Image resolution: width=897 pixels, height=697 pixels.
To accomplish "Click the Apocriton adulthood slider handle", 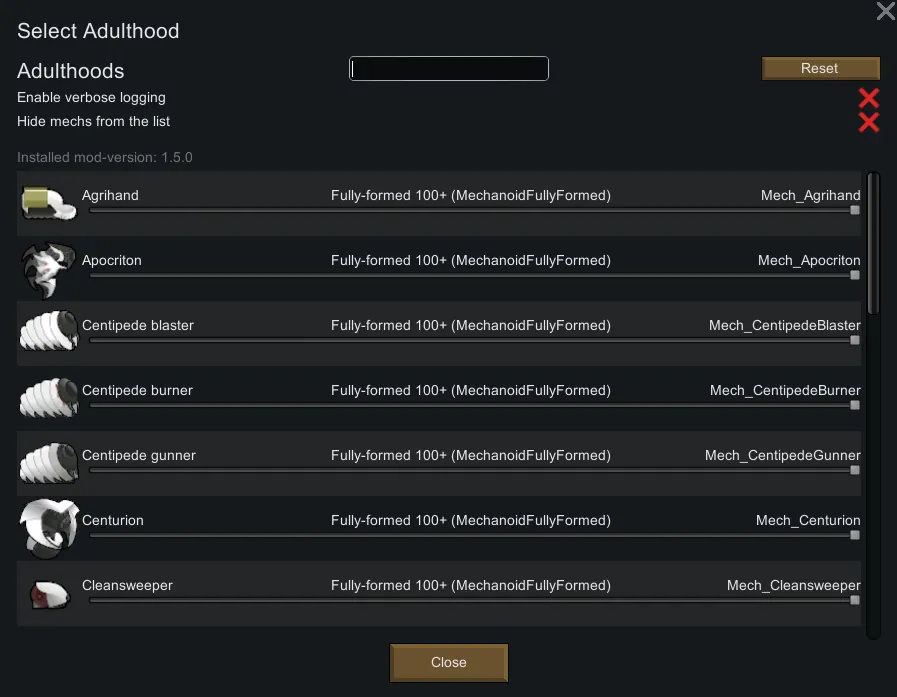I will [855, 275].
